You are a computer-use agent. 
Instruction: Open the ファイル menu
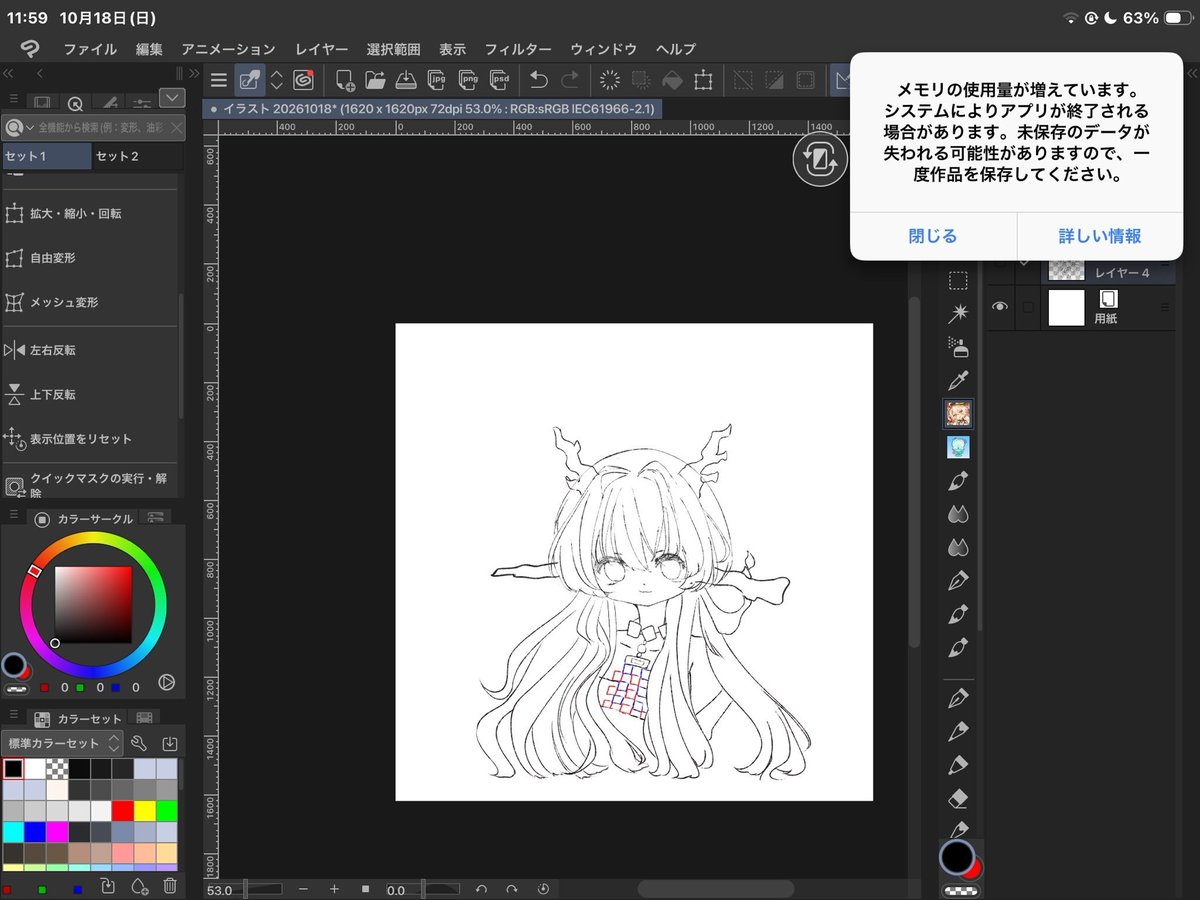(x=90, y=49)
